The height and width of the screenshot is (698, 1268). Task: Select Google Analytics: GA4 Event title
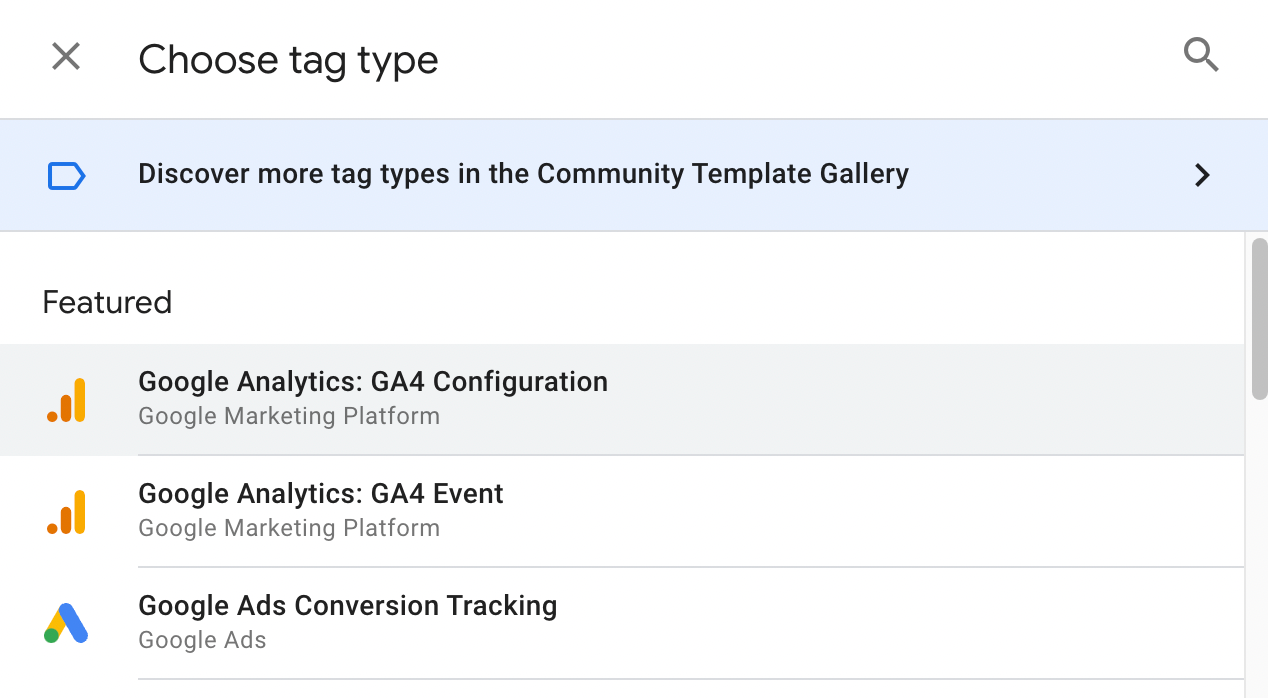[321, 494]
